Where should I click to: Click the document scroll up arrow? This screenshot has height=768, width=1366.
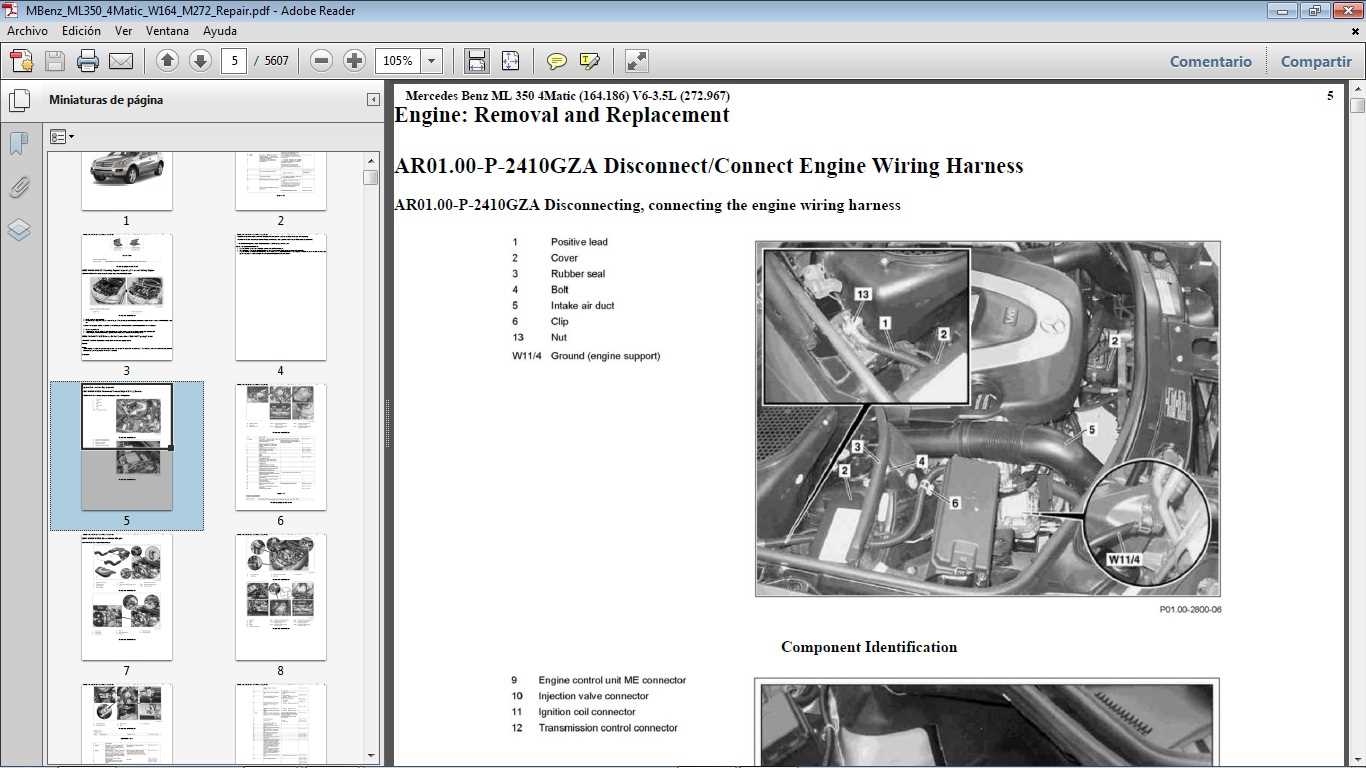(x=1357, y=89)
